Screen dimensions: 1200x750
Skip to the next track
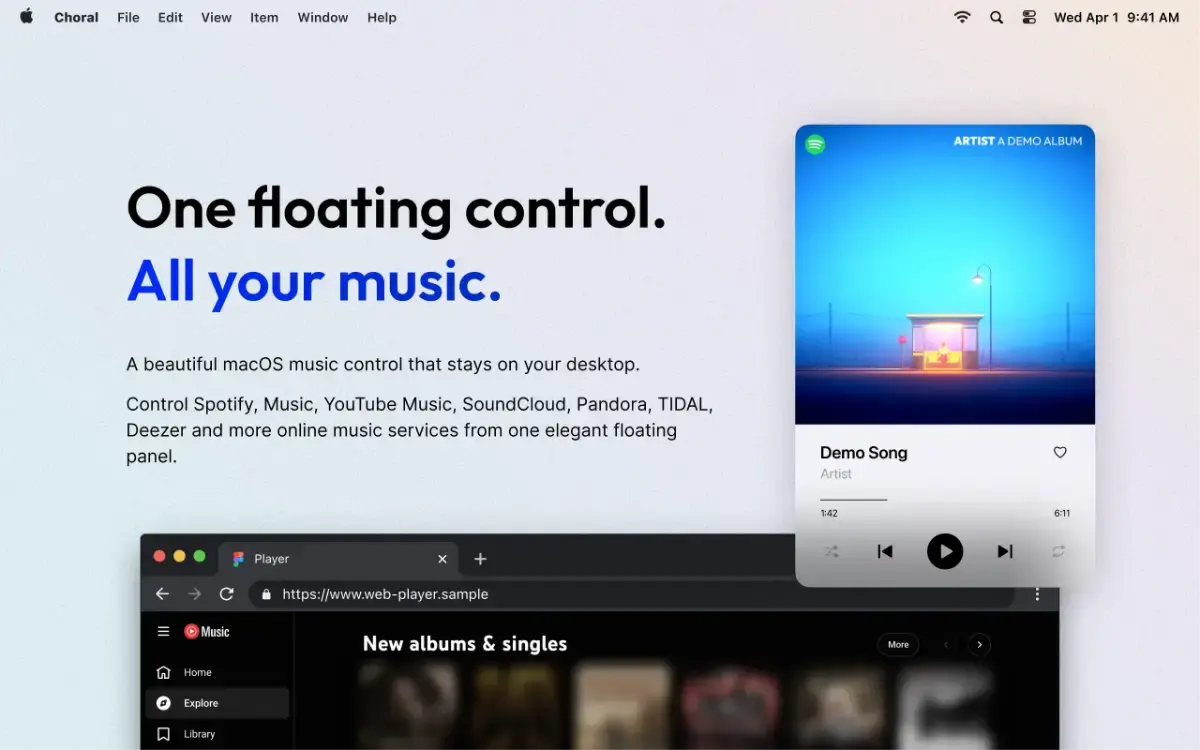(1005, 551)
